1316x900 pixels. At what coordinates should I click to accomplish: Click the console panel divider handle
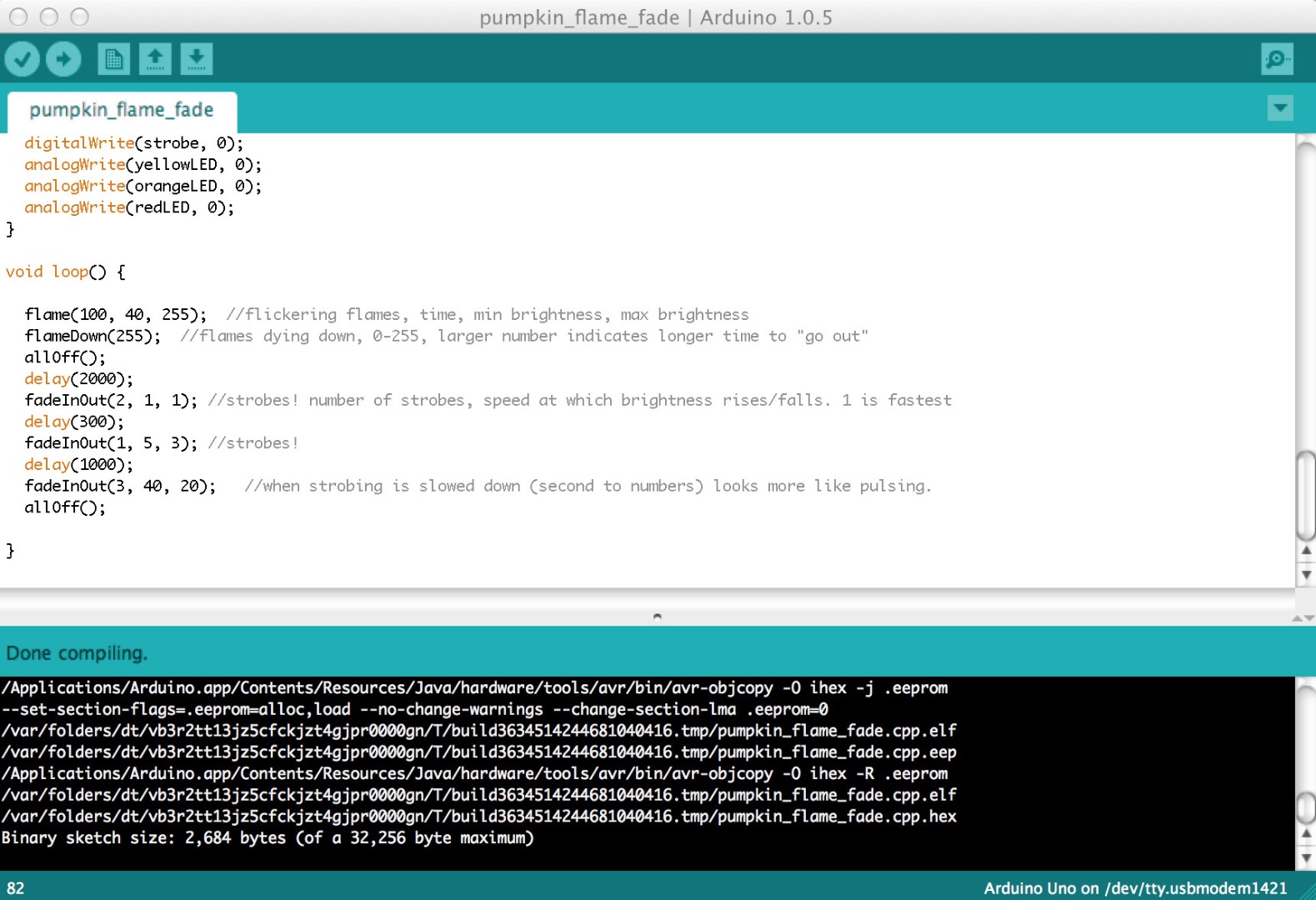pyautogui.click(x=658, y=617)
